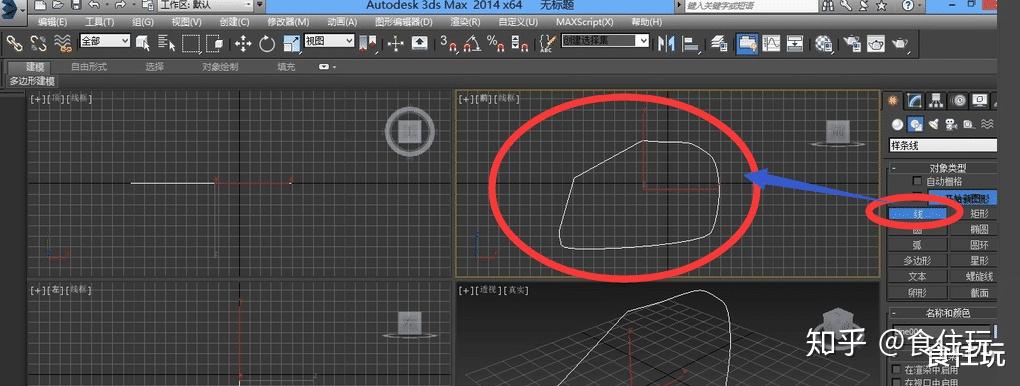Screen dimensions: 1020x386
Task: Open the Material Editor sphere icon
Action: click(x=824, y=44)
